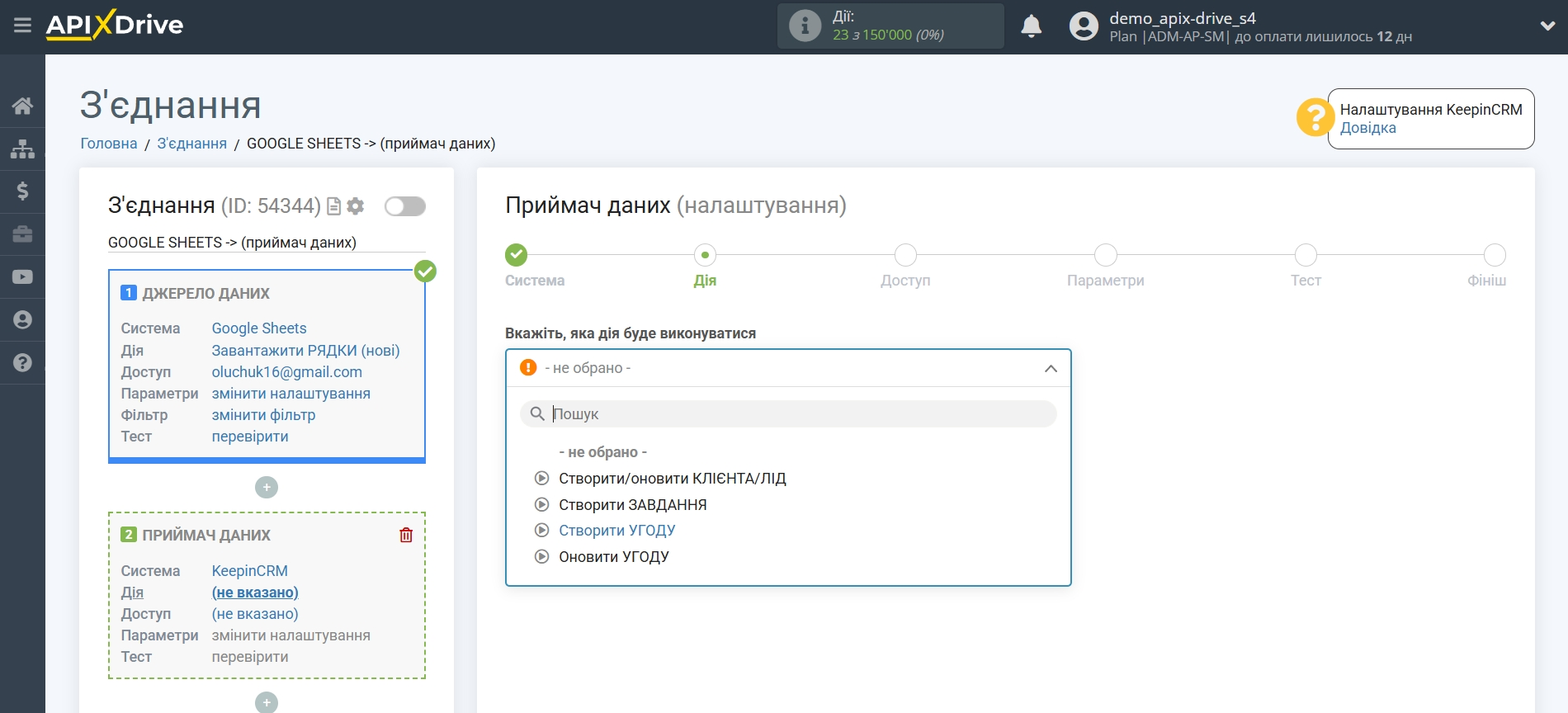
Task: Delete the ПРИЙМАЧ ДАНИХ block with trash icon
Action: [x=406, y=535]
